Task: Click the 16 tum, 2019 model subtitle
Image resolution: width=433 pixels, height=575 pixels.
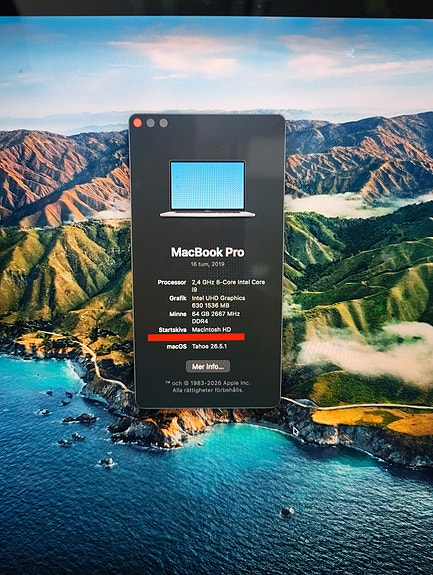Action: (208, 264)
